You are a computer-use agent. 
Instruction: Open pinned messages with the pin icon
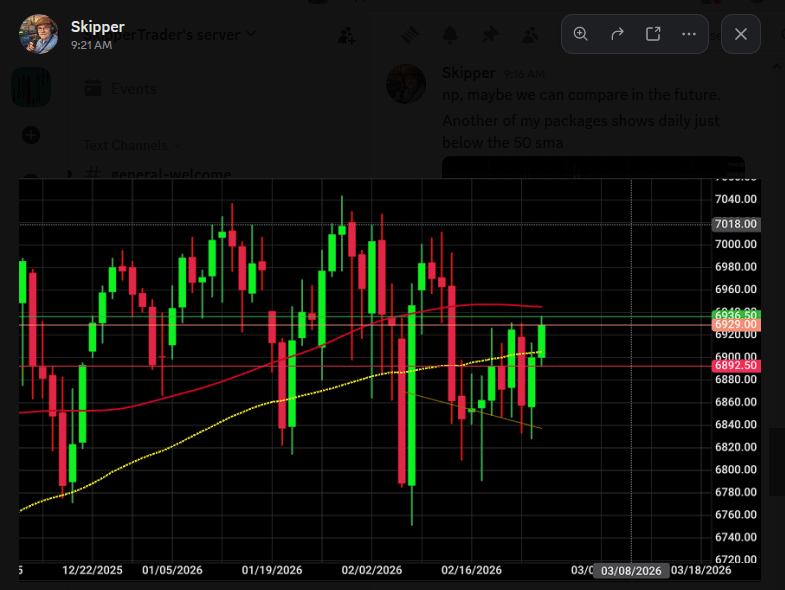click(x=489, y=35)
